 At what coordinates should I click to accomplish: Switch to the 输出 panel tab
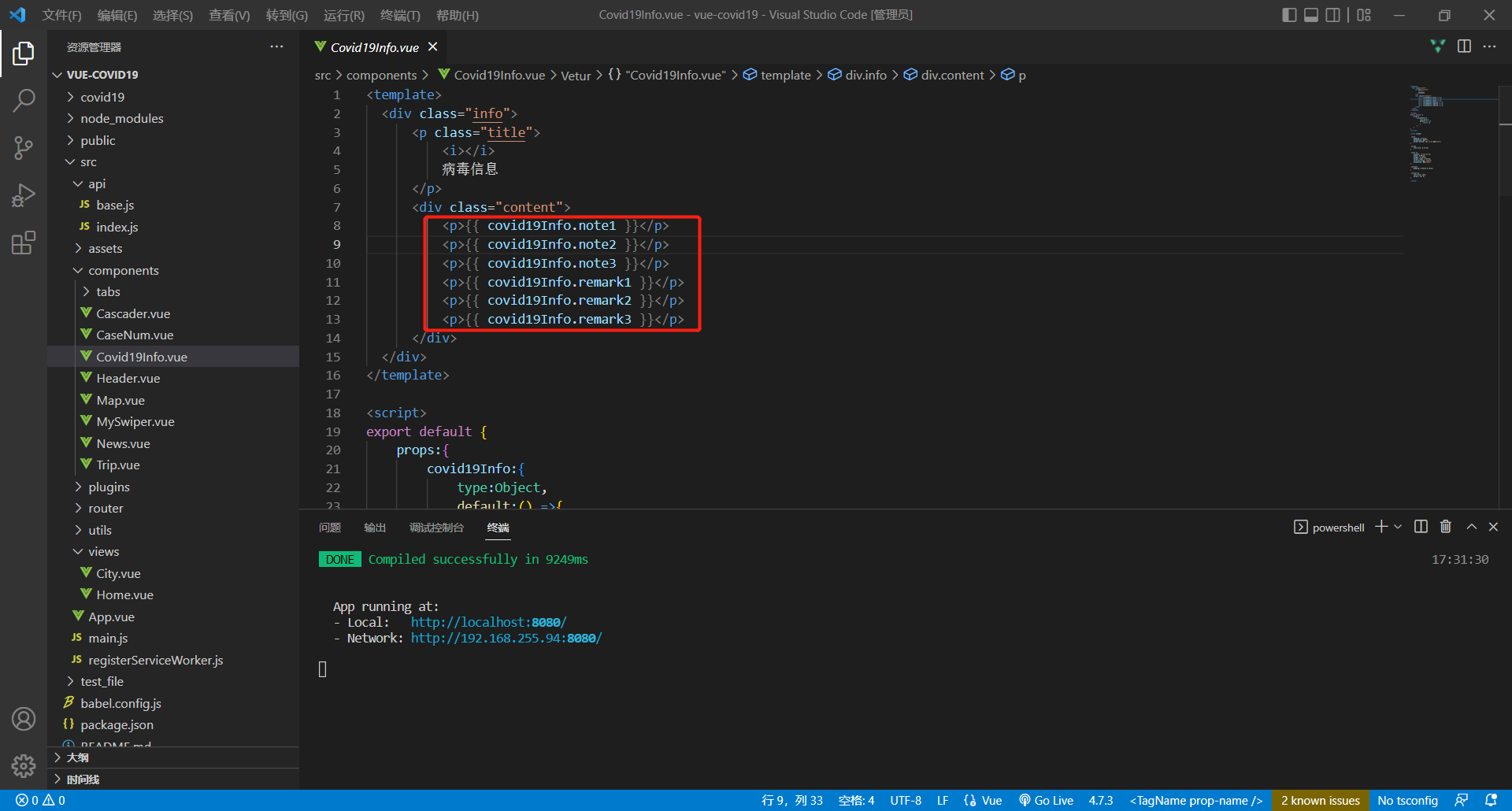point(375,528)
